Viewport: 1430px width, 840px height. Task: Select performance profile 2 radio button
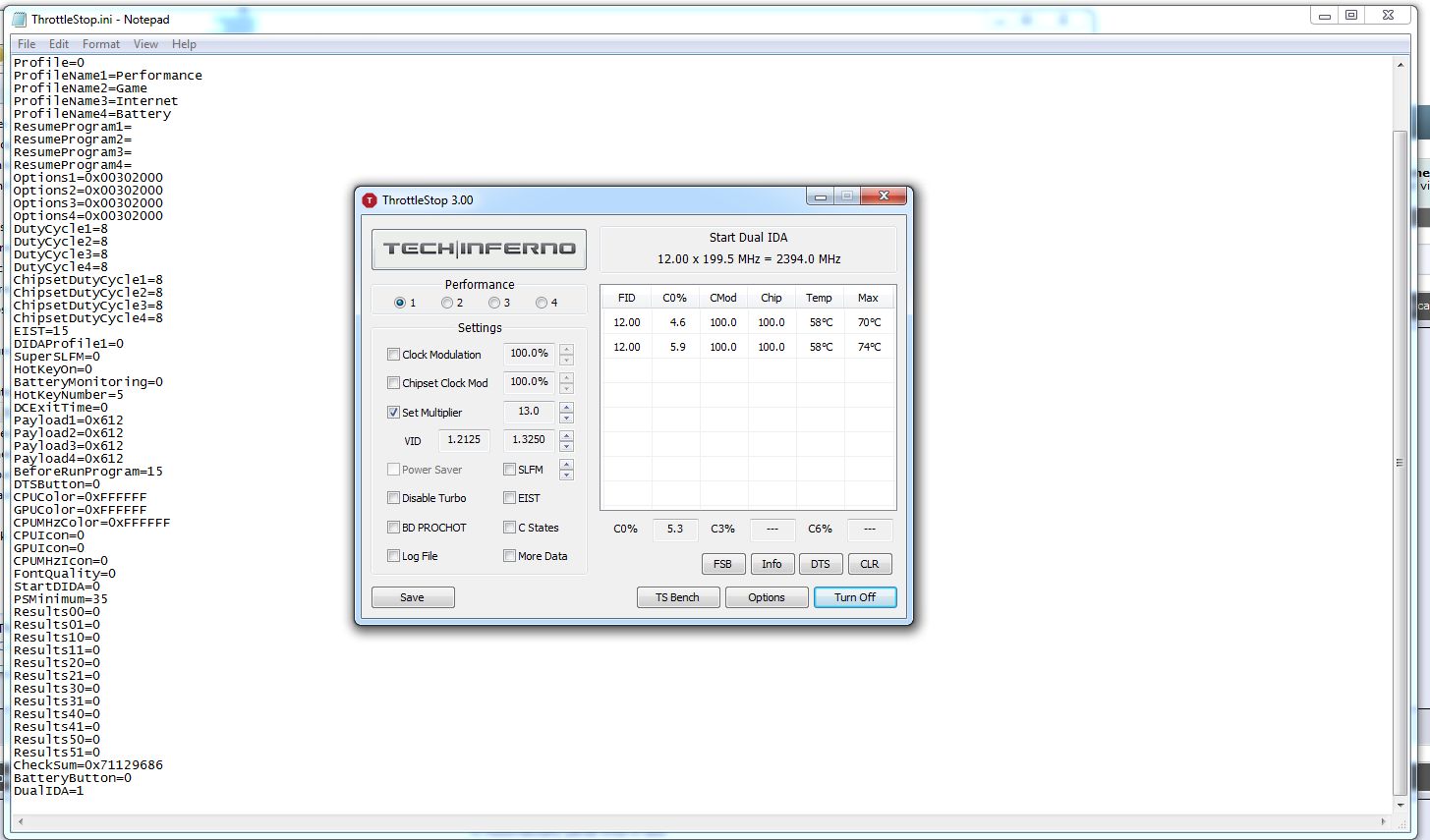(447, 303)
